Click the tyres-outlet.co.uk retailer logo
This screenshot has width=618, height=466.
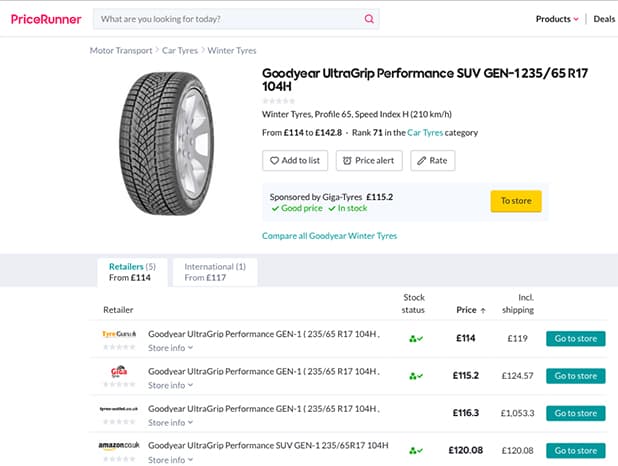tap(118, 408)
